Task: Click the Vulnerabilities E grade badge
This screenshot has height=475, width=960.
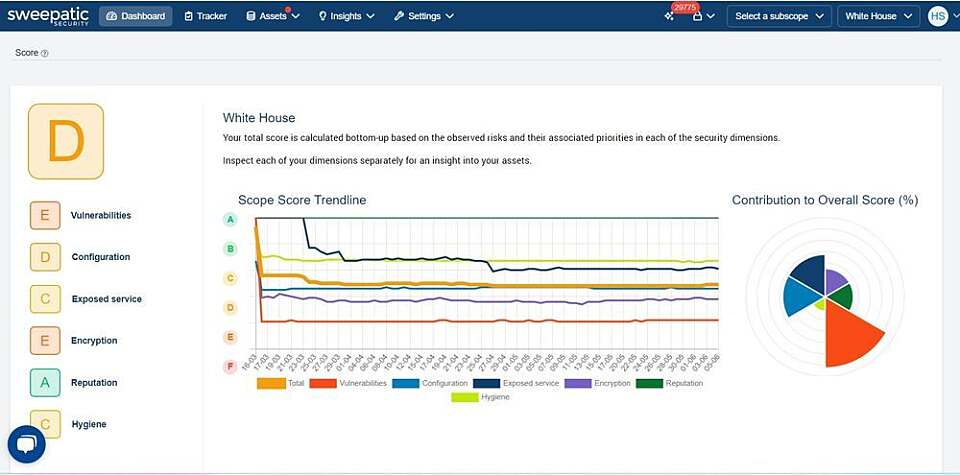Action: (x=45, y=215)
